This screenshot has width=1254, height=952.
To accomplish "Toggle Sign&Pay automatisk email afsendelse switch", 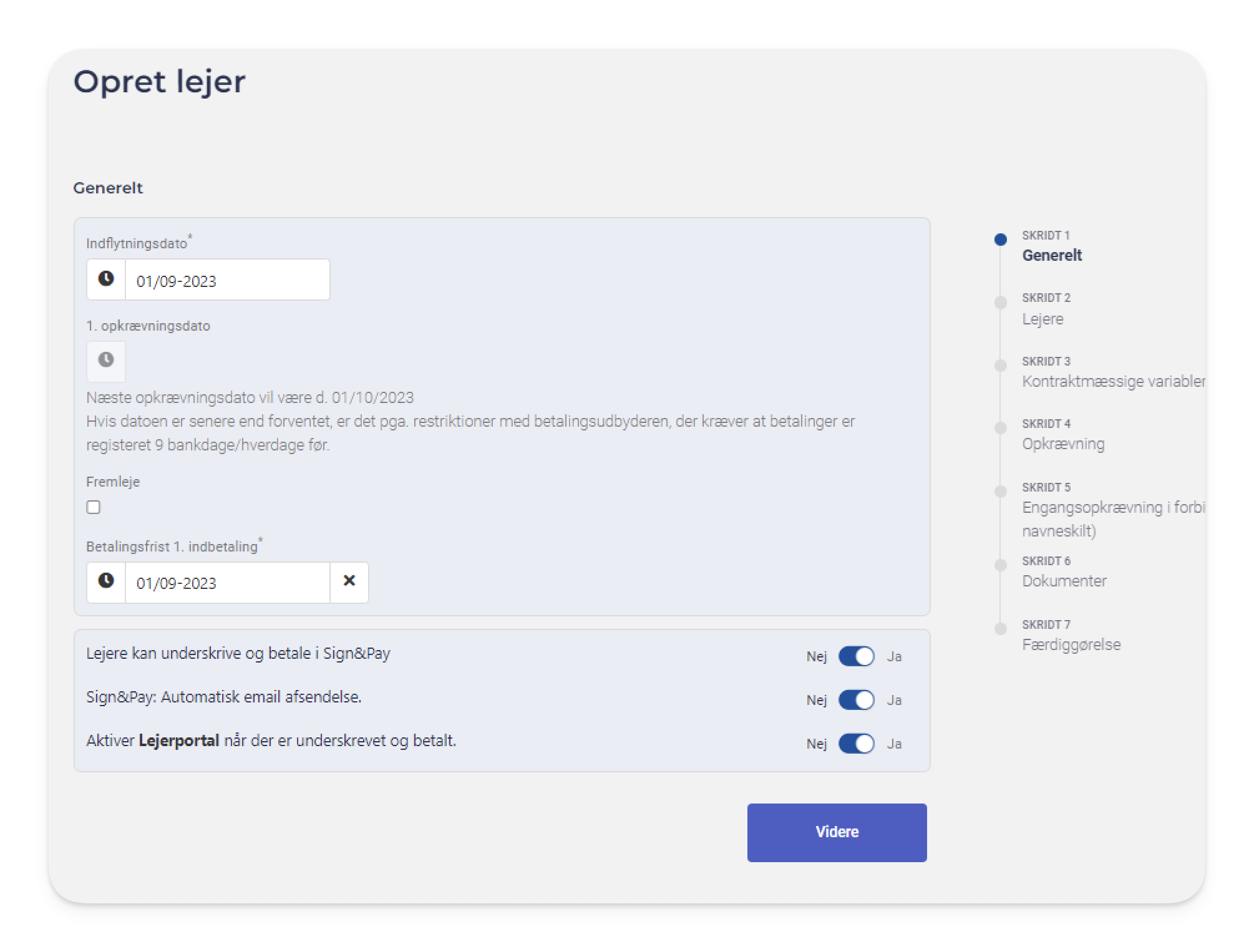I will click(856, 700).
